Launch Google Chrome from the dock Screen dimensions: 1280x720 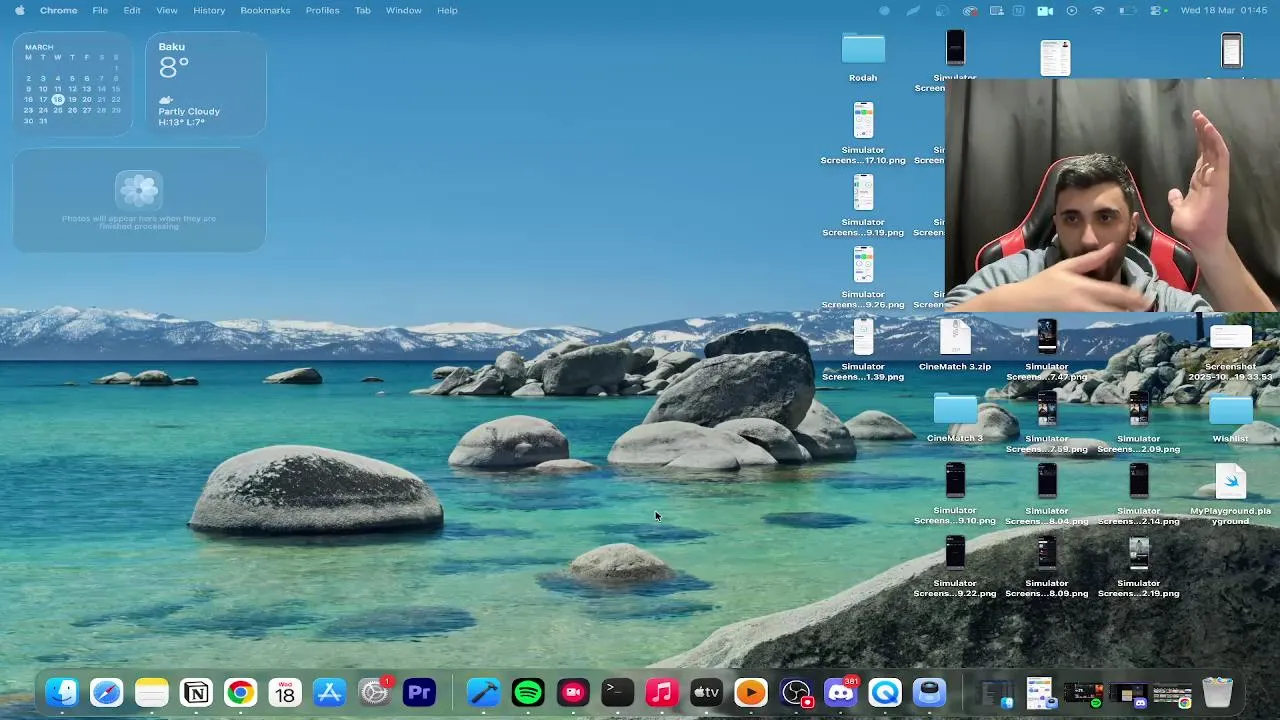point(240,692)
